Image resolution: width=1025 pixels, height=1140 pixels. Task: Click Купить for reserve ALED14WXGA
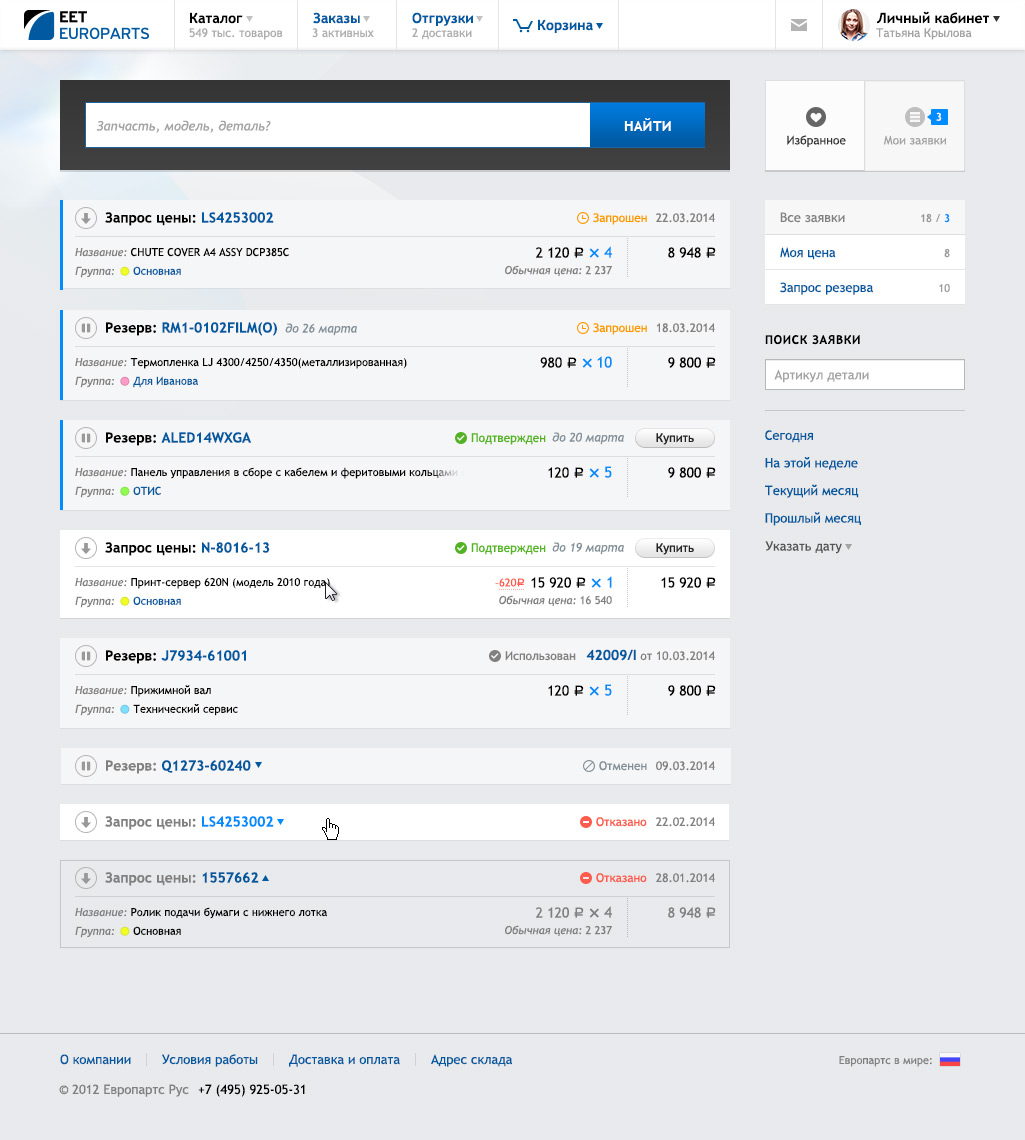click(x=674, y=438)
